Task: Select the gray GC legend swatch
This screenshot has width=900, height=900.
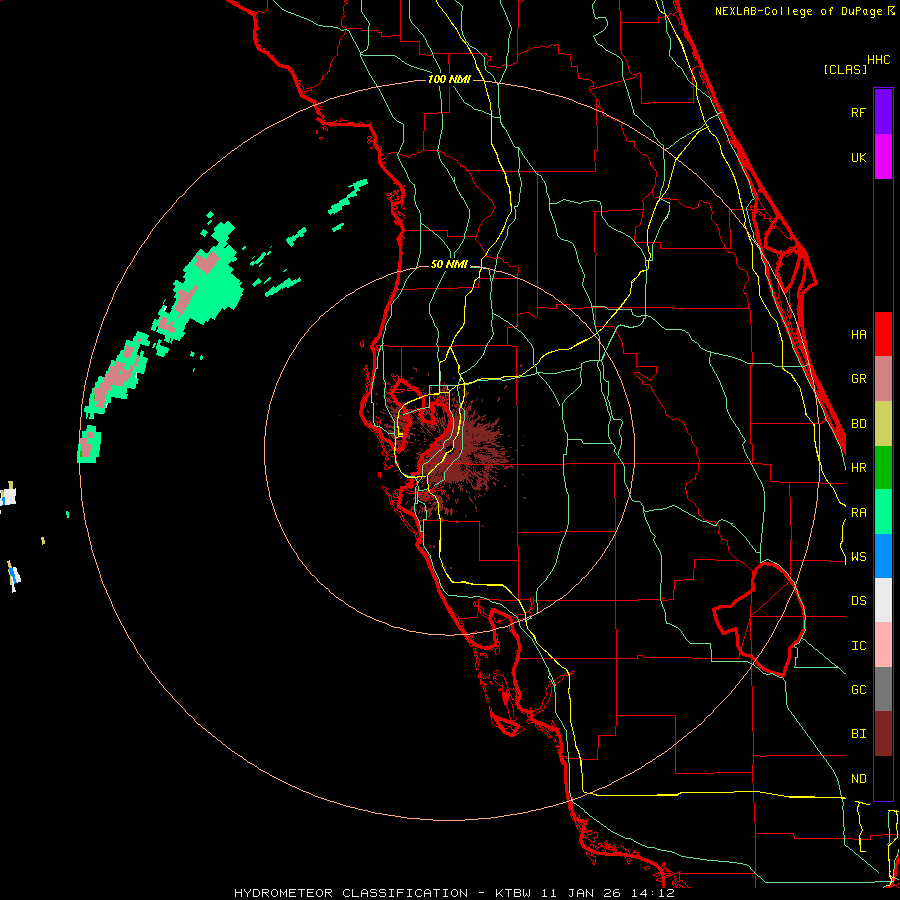Action: point(883,689)
